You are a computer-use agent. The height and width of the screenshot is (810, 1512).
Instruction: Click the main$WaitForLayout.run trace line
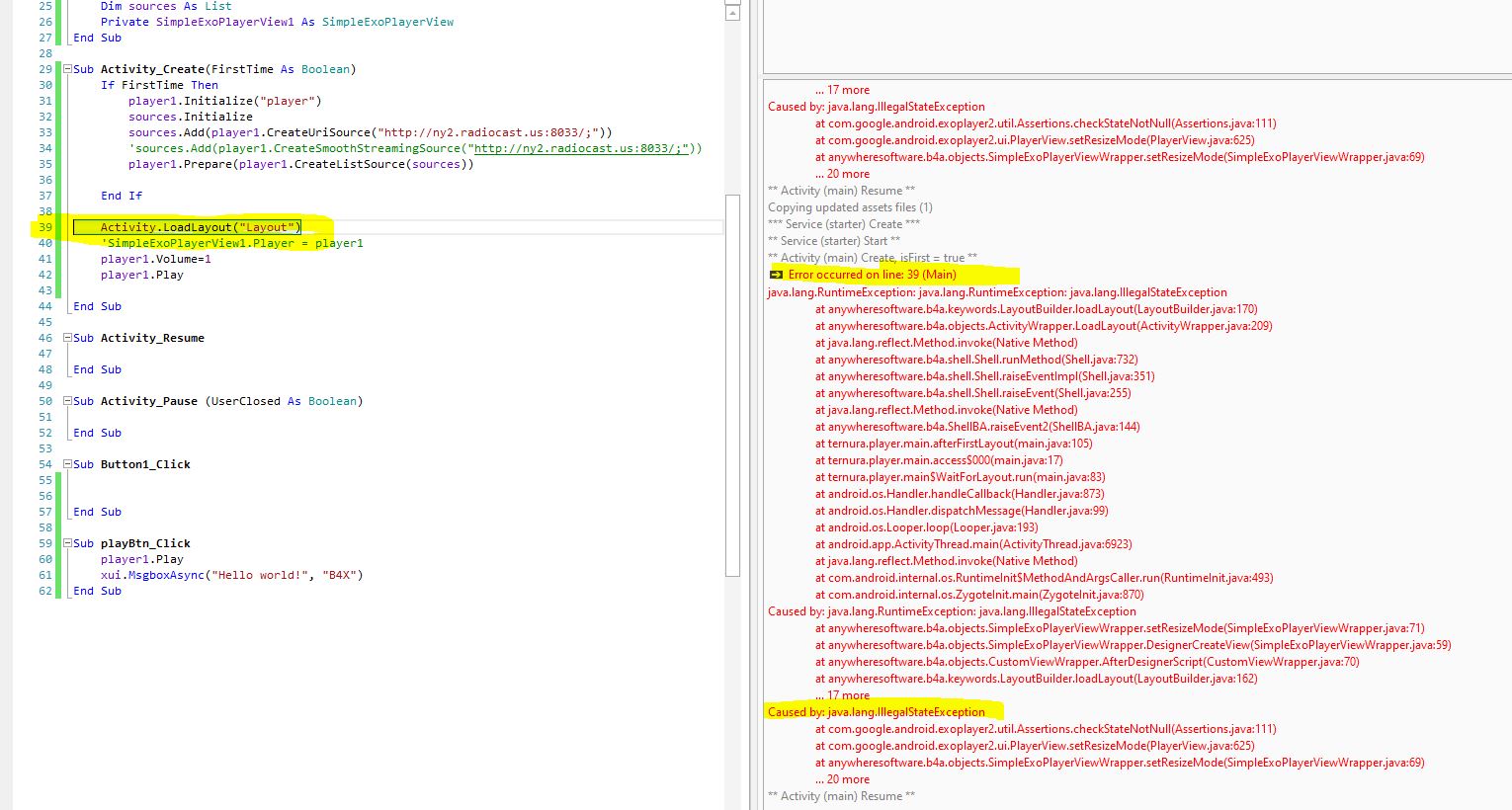961,477
